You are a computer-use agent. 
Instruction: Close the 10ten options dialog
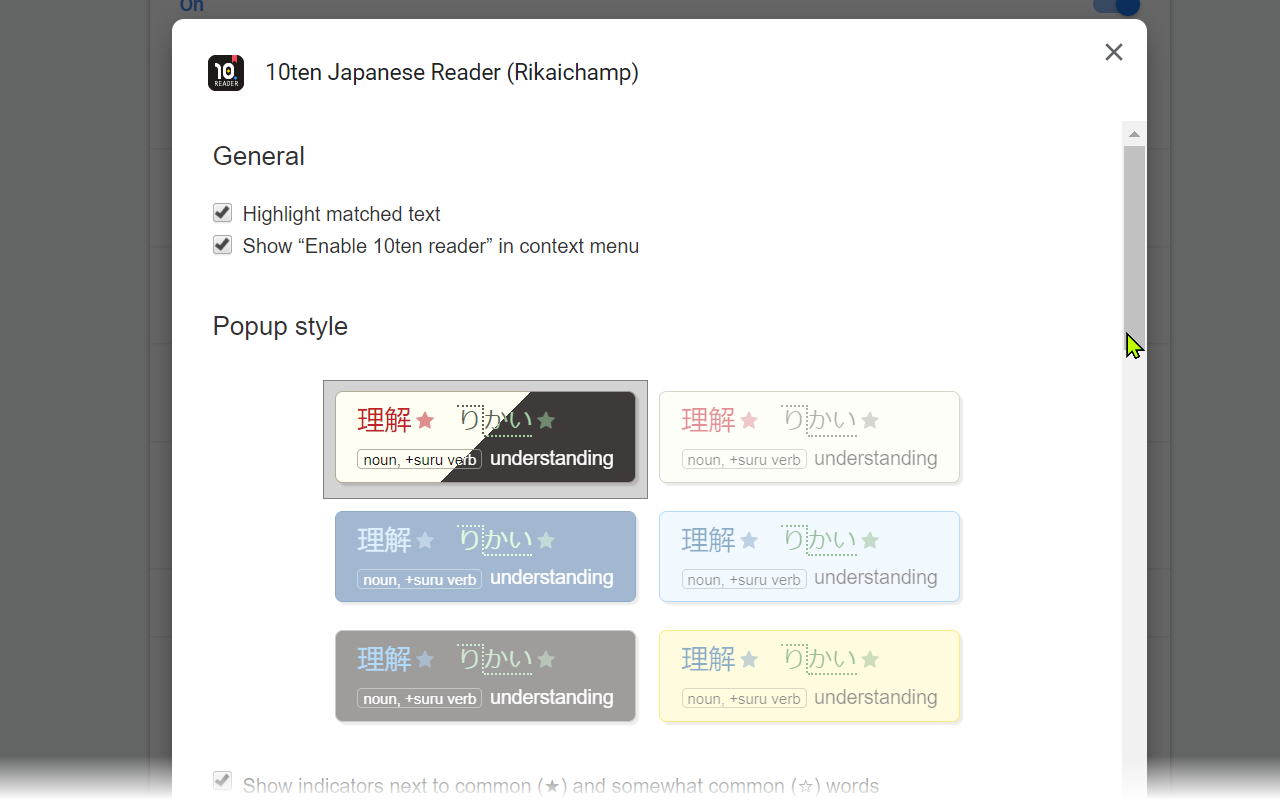coord(1114,52)
